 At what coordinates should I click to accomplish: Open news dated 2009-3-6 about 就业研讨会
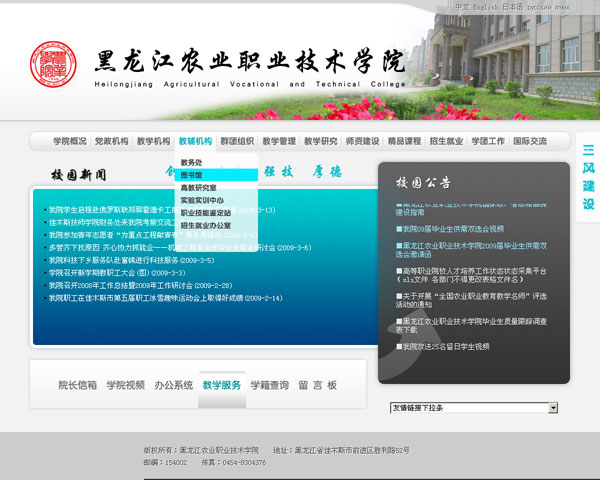pyautogui.click(x=180, y=248)
